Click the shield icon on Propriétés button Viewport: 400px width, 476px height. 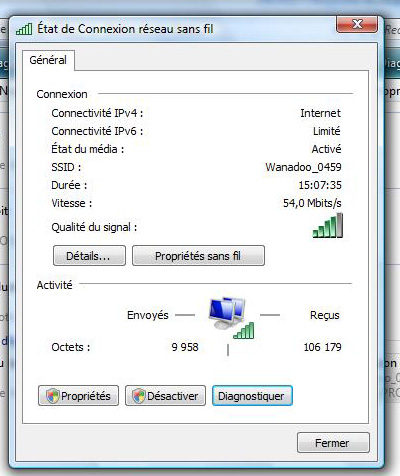[x=53, y=396]
